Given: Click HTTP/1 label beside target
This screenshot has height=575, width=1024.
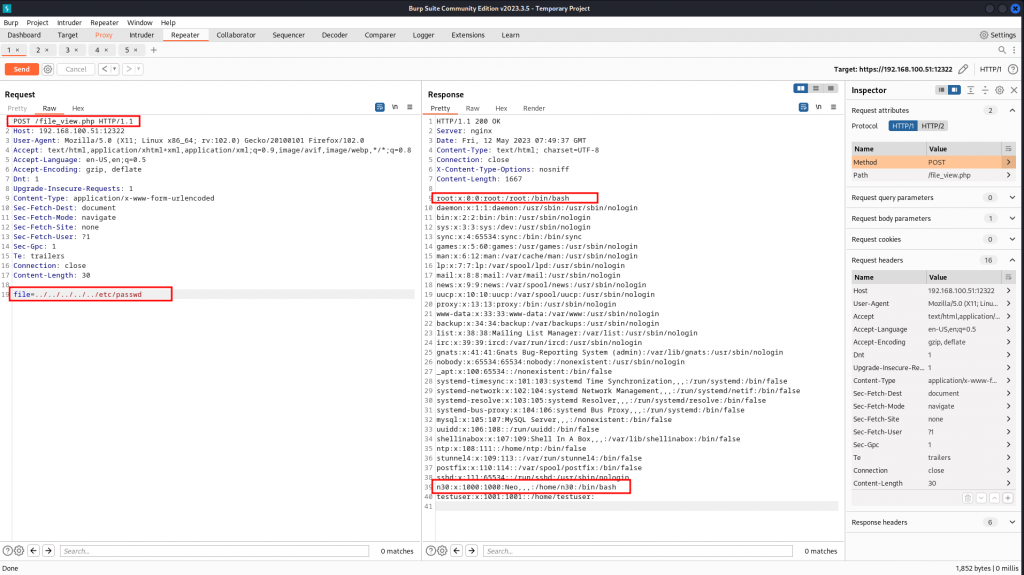Looking at the screenshot, I should [x=990, y=69].
